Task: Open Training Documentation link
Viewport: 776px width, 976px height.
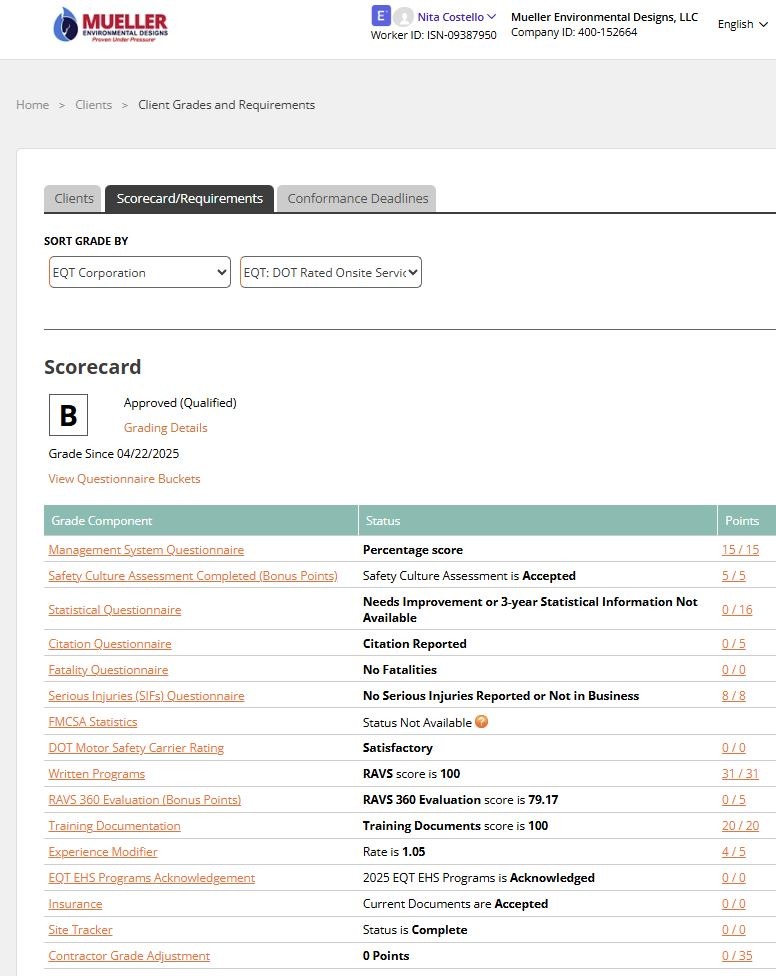Action: 115,826
